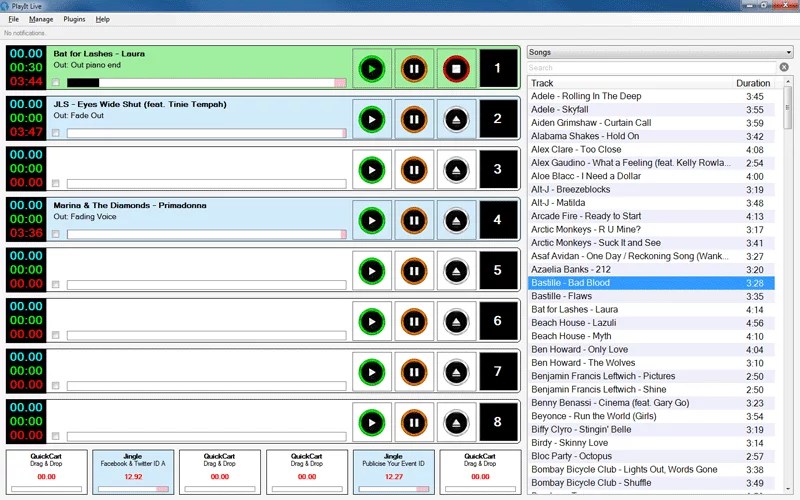Fire the Publicise Your Event ID jingle

[393, 470]
